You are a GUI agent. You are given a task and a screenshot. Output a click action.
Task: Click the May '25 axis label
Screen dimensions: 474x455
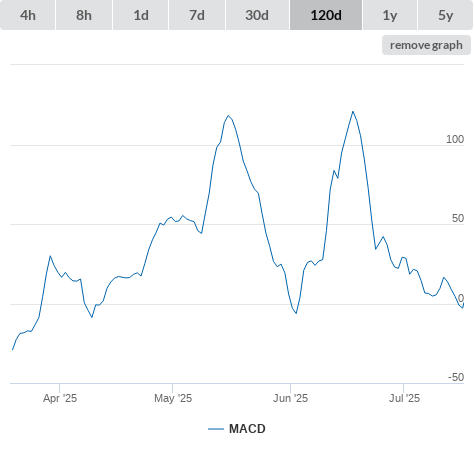coord(173,398)
